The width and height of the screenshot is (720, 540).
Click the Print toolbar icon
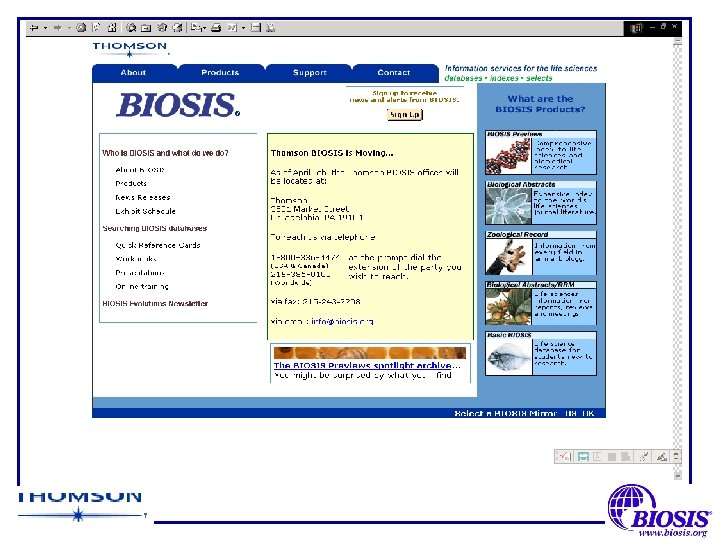coord(216,28)
